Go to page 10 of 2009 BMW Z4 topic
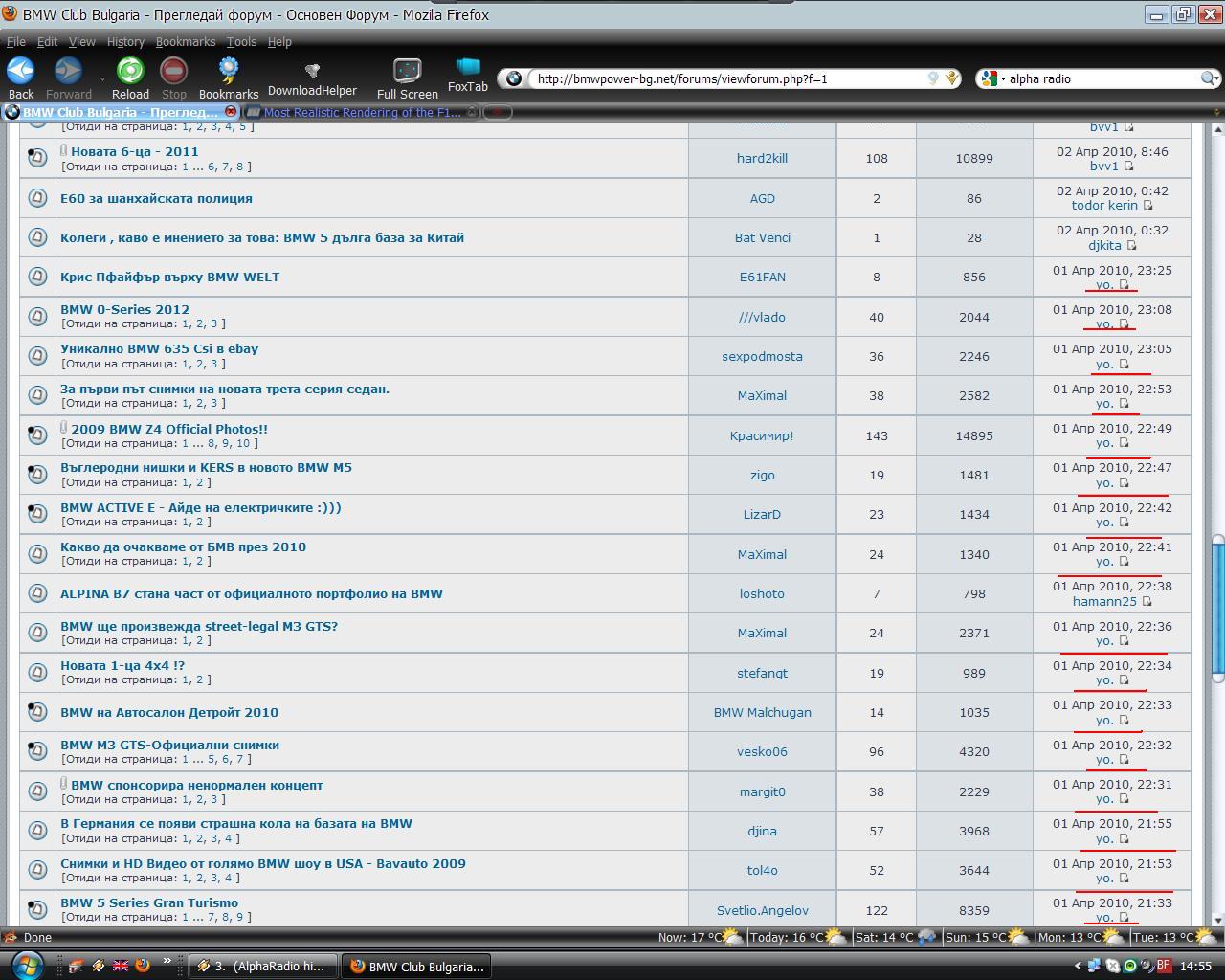1225x980 pixels. (x=243, y=443)
